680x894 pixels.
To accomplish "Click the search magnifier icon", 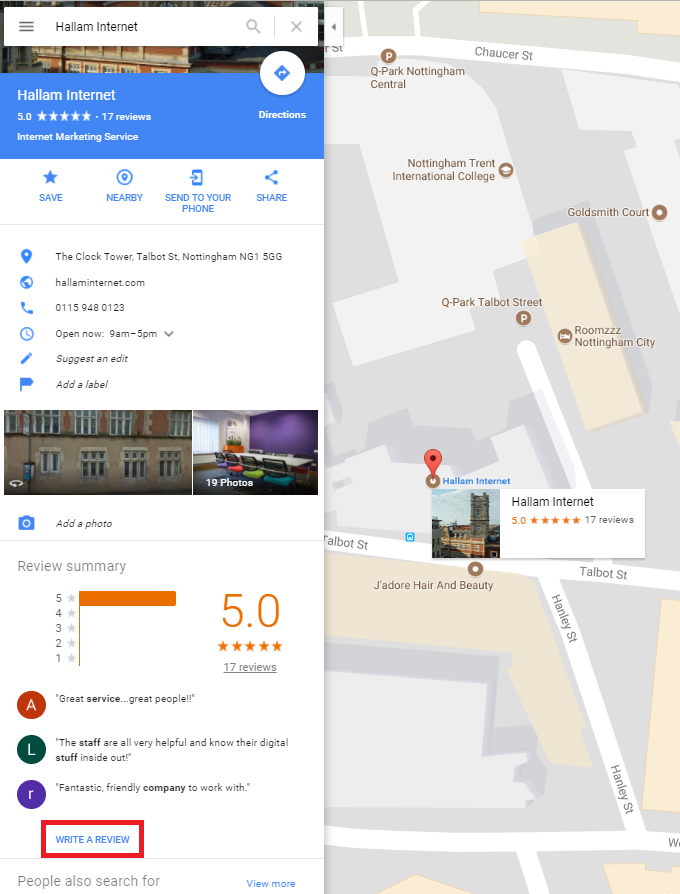I will pos(253,26).
